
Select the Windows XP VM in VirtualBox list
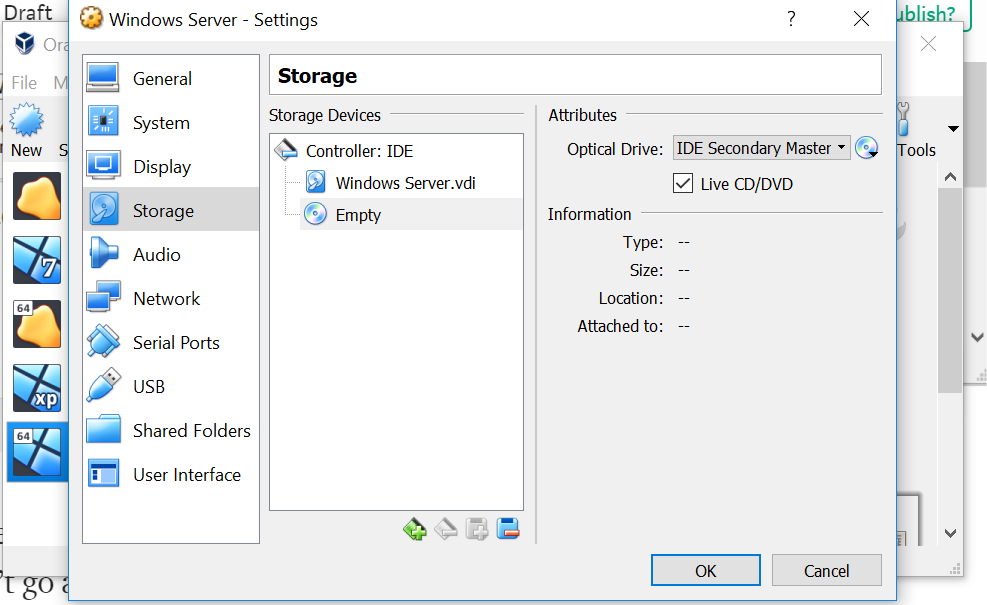pos(37,388)
